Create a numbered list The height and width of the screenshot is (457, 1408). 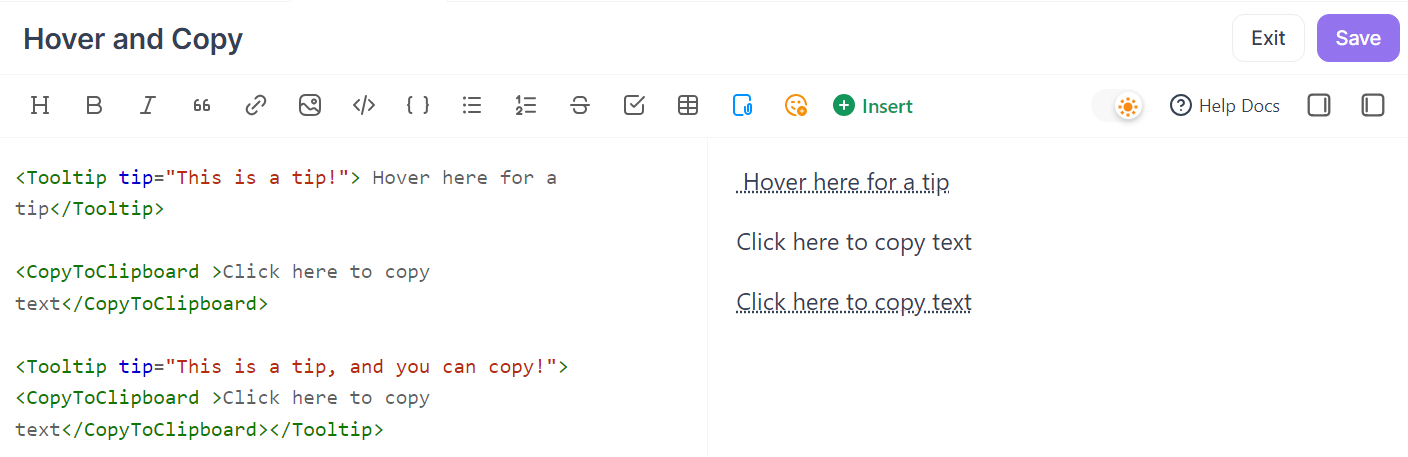tap(526, 105)
